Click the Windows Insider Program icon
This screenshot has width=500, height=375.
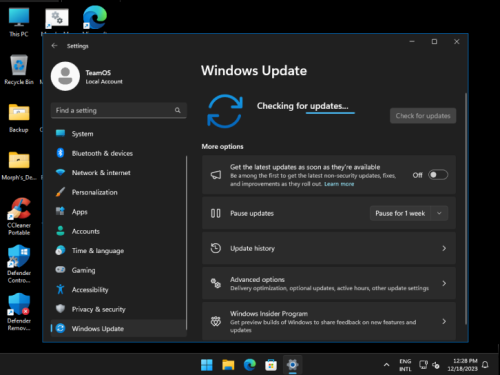coord(216,321)
